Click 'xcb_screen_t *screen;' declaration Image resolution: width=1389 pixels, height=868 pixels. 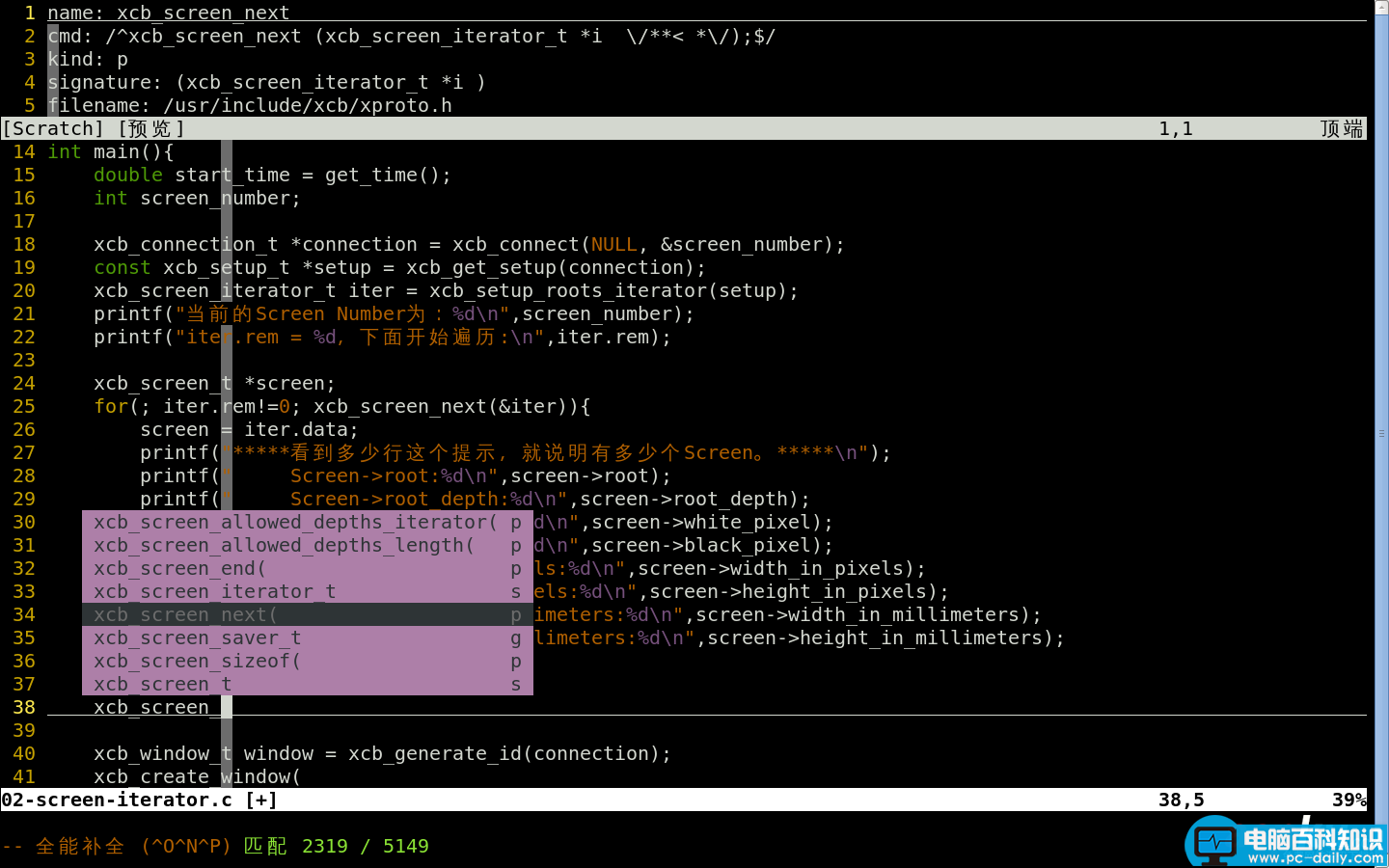click(215, 383)
